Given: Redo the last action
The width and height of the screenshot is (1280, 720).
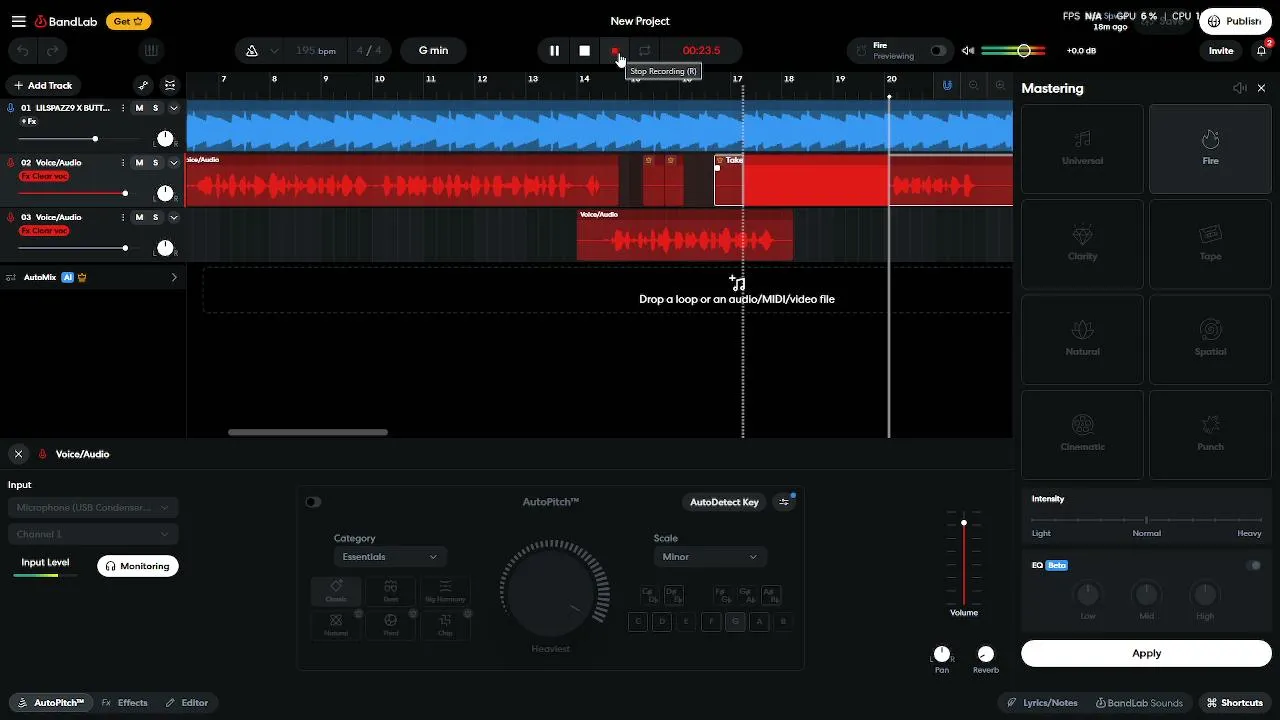Looking at the screenshot, I should coord(53,51).
